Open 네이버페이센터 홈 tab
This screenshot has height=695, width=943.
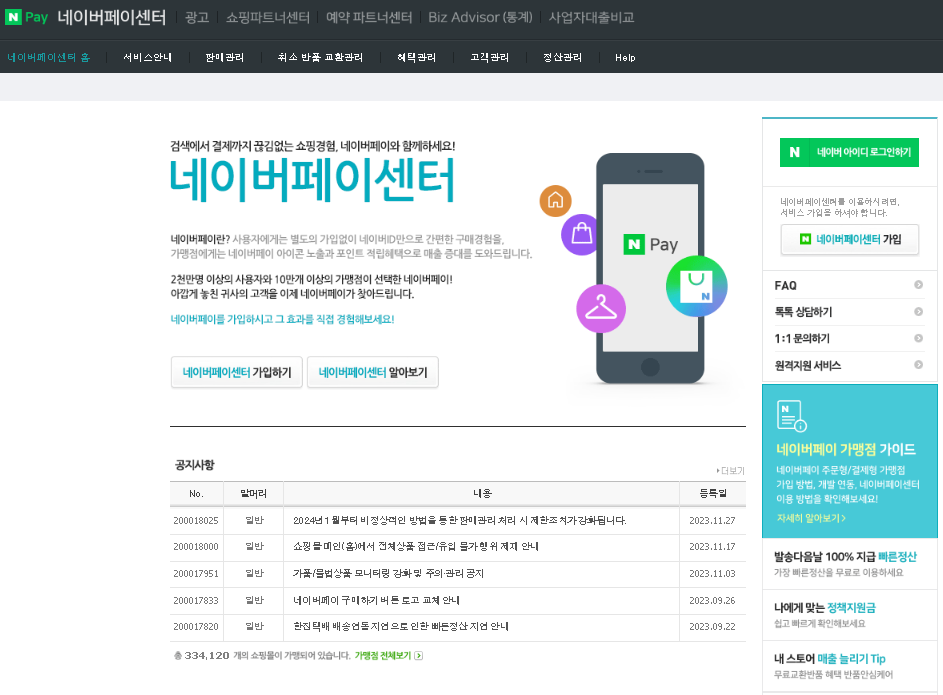coord(48,57)
